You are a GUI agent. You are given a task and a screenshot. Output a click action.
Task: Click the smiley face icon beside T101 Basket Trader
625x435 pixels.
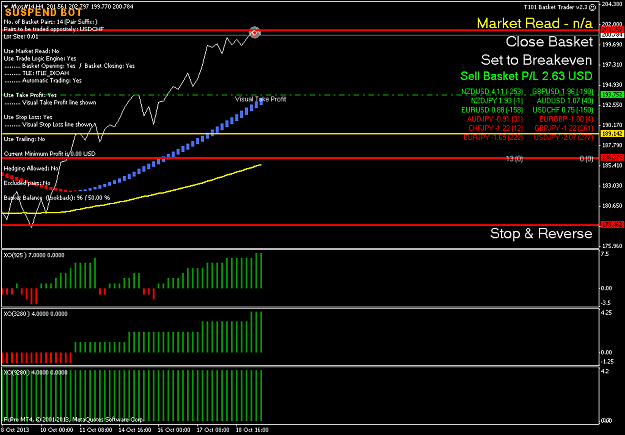click(x=593, y=7)
